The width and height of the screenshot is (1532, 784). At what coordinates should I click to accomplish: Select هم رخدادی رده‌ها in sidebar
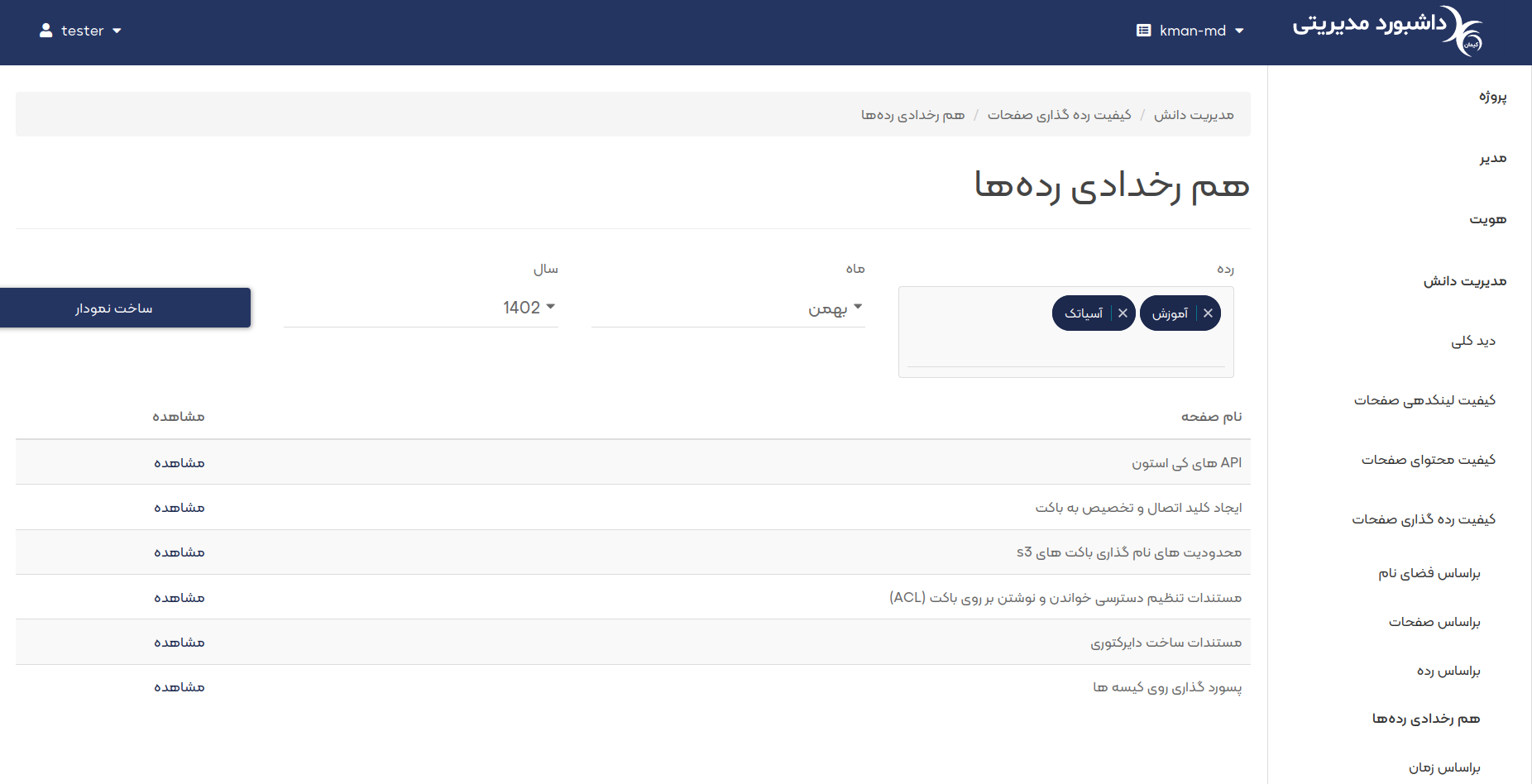pos(1426,719)
